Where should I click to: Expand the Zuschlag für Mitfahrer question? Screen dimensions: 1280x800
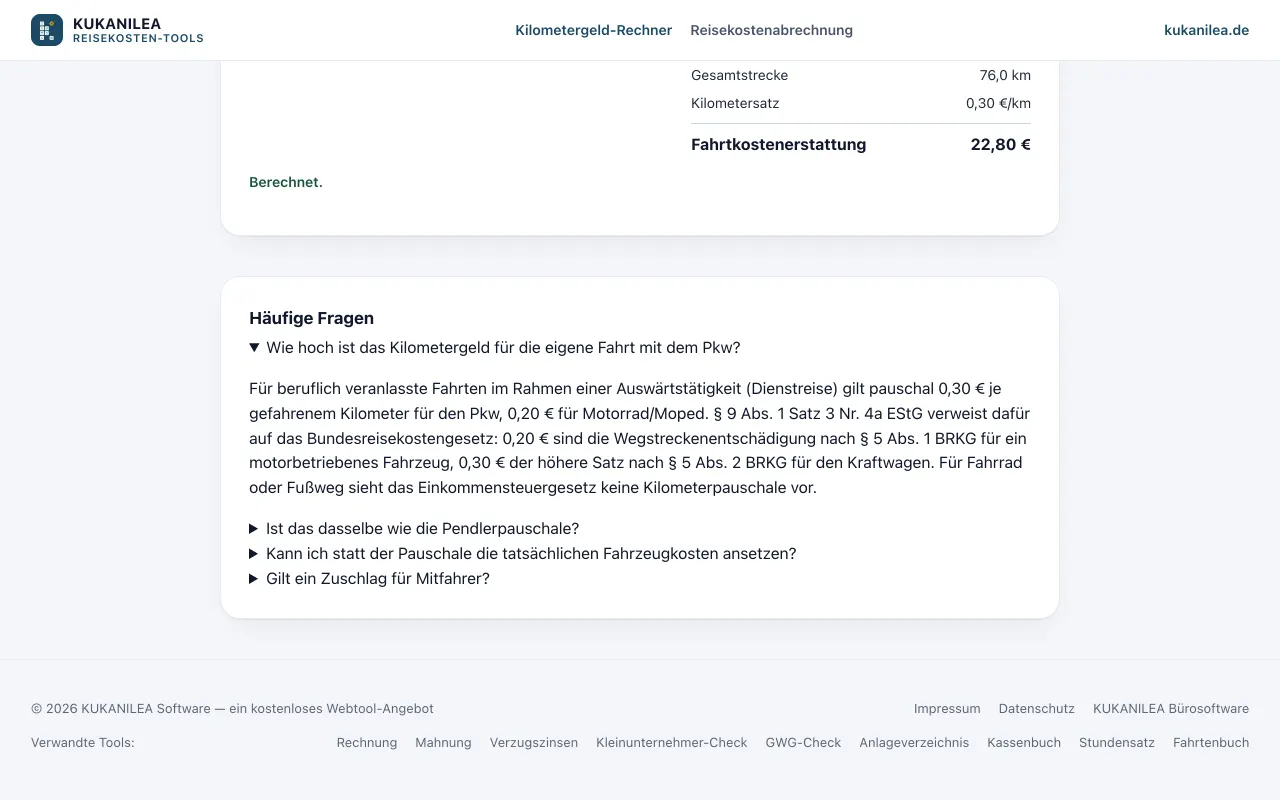[x=640, y=578]
